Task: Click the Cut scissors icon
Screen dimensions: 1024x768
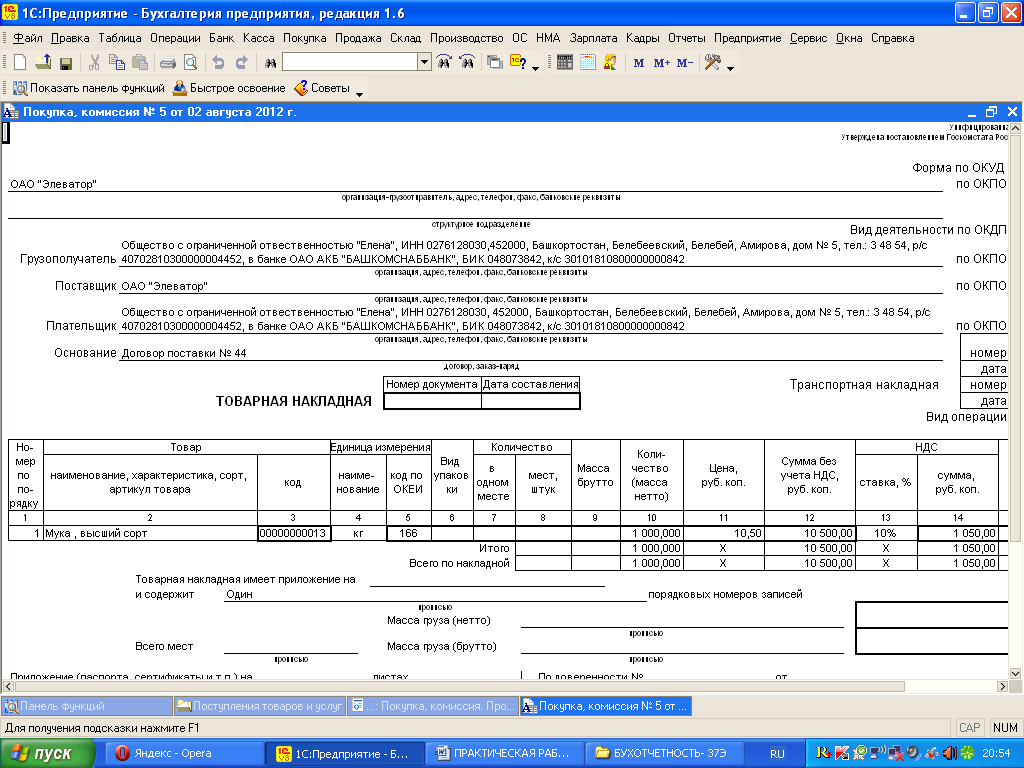Action: click(x=94, y=63)
